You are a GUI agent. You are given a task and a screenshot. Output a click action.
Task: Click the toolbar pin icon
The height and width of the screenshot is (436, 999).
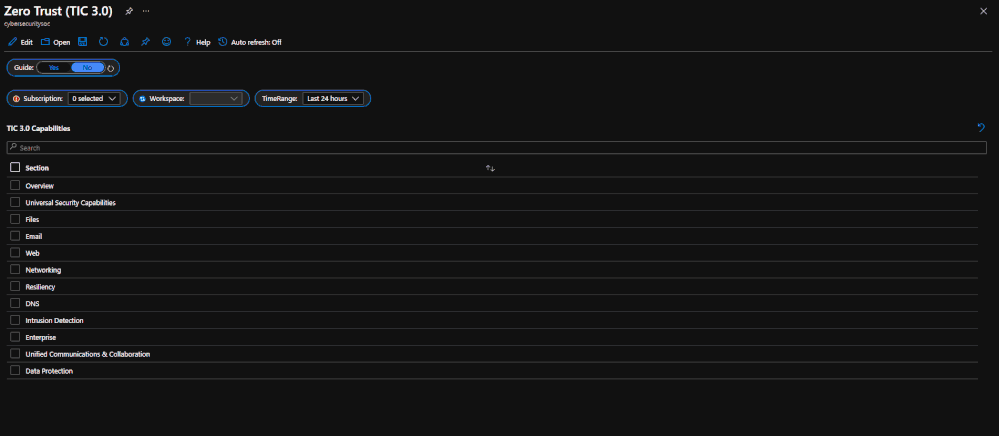(145, 41)
